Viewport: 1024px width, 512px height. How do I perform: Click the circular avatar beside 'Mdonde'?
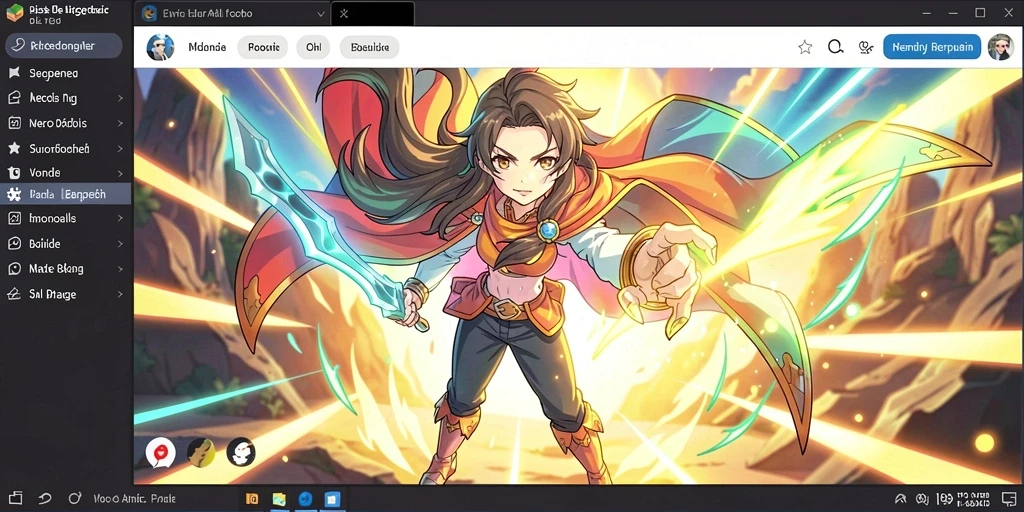coord(160,47)
